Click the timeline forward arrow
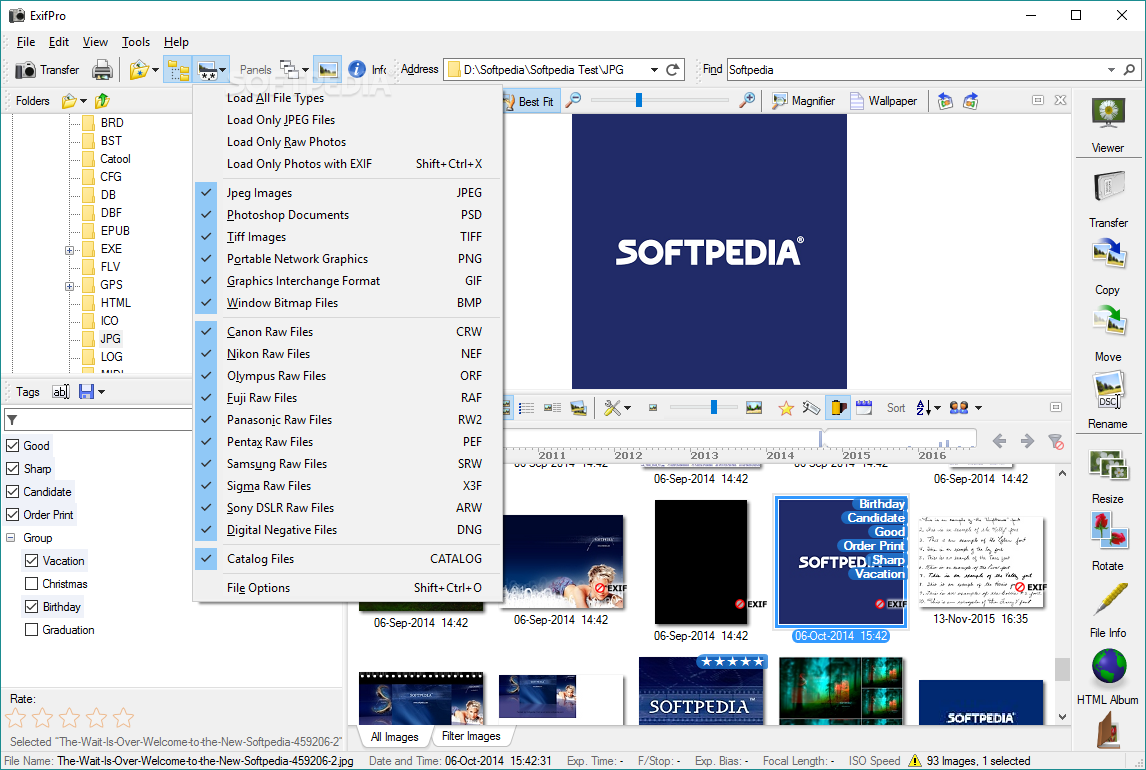 coord(1028,441)
